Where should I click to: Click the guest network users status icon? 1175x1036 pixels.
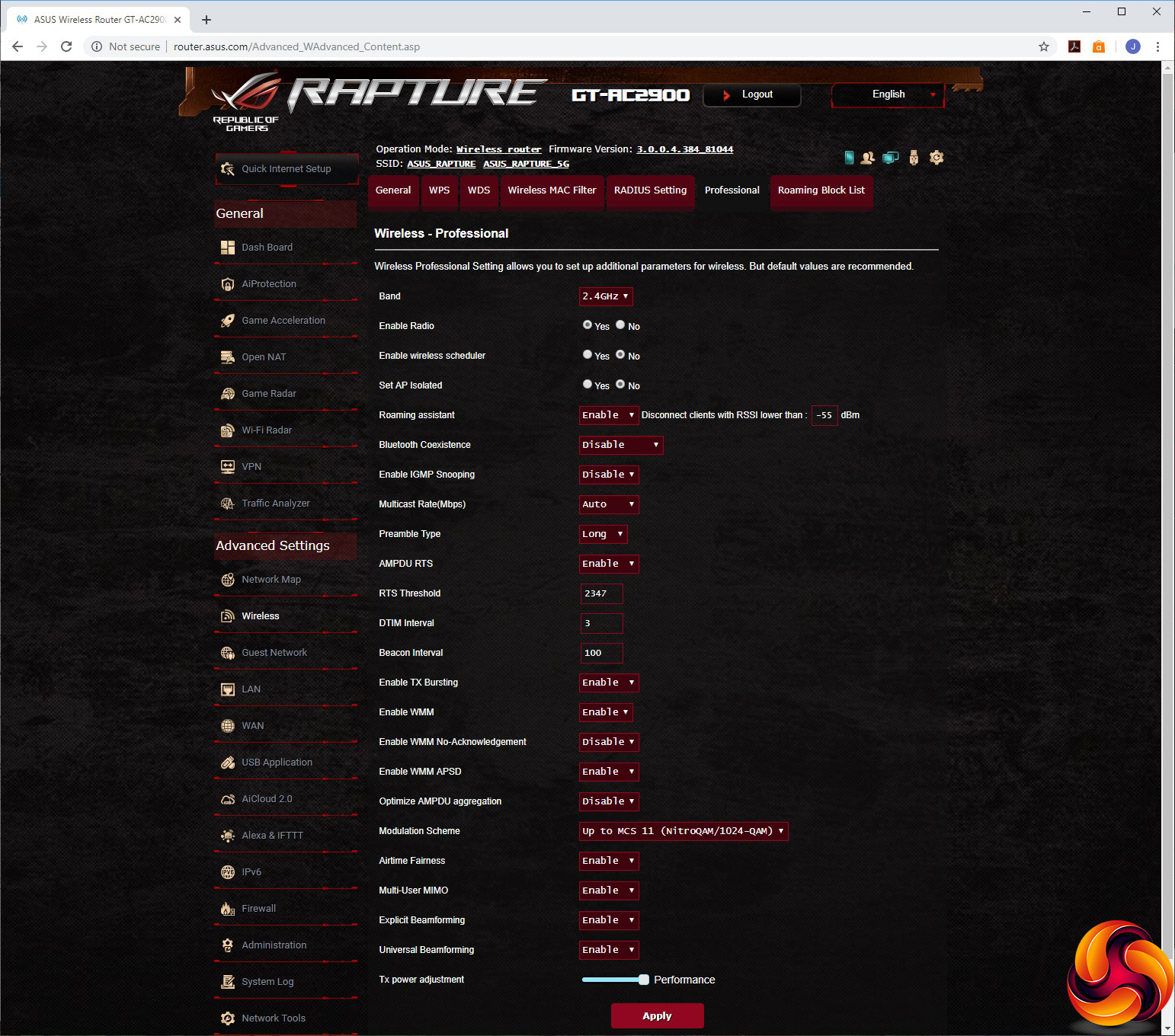click(867, 158)
